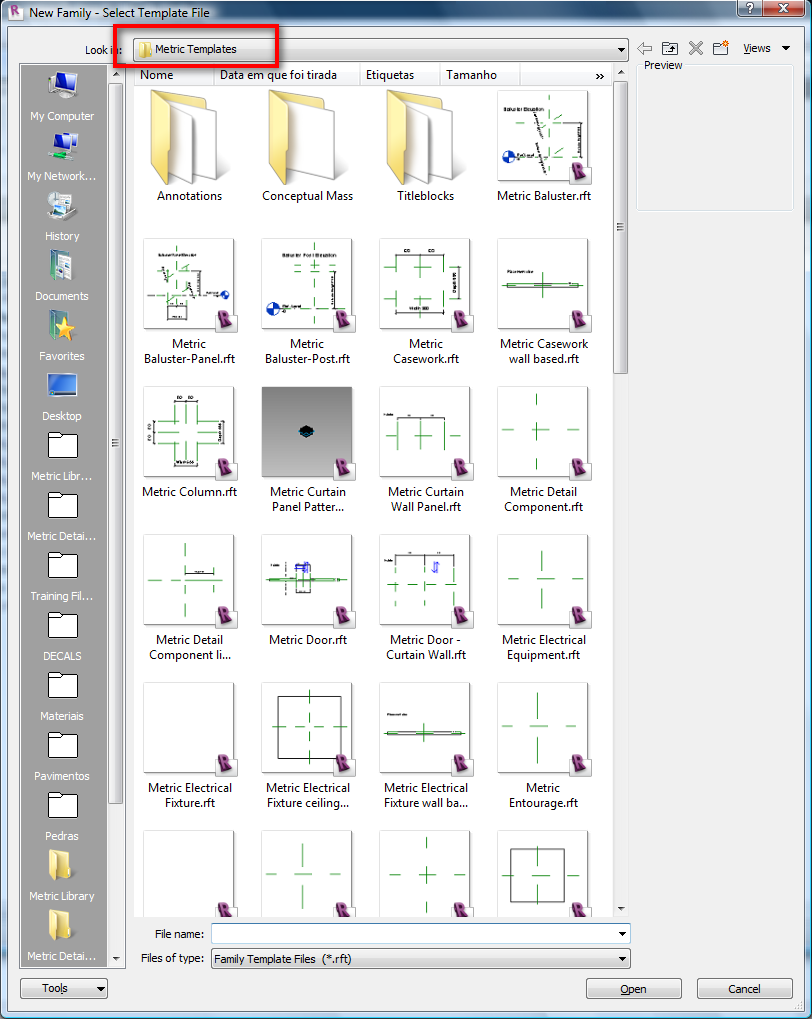Select Metric Curtain Wall Panel.rft

(425, 450)
